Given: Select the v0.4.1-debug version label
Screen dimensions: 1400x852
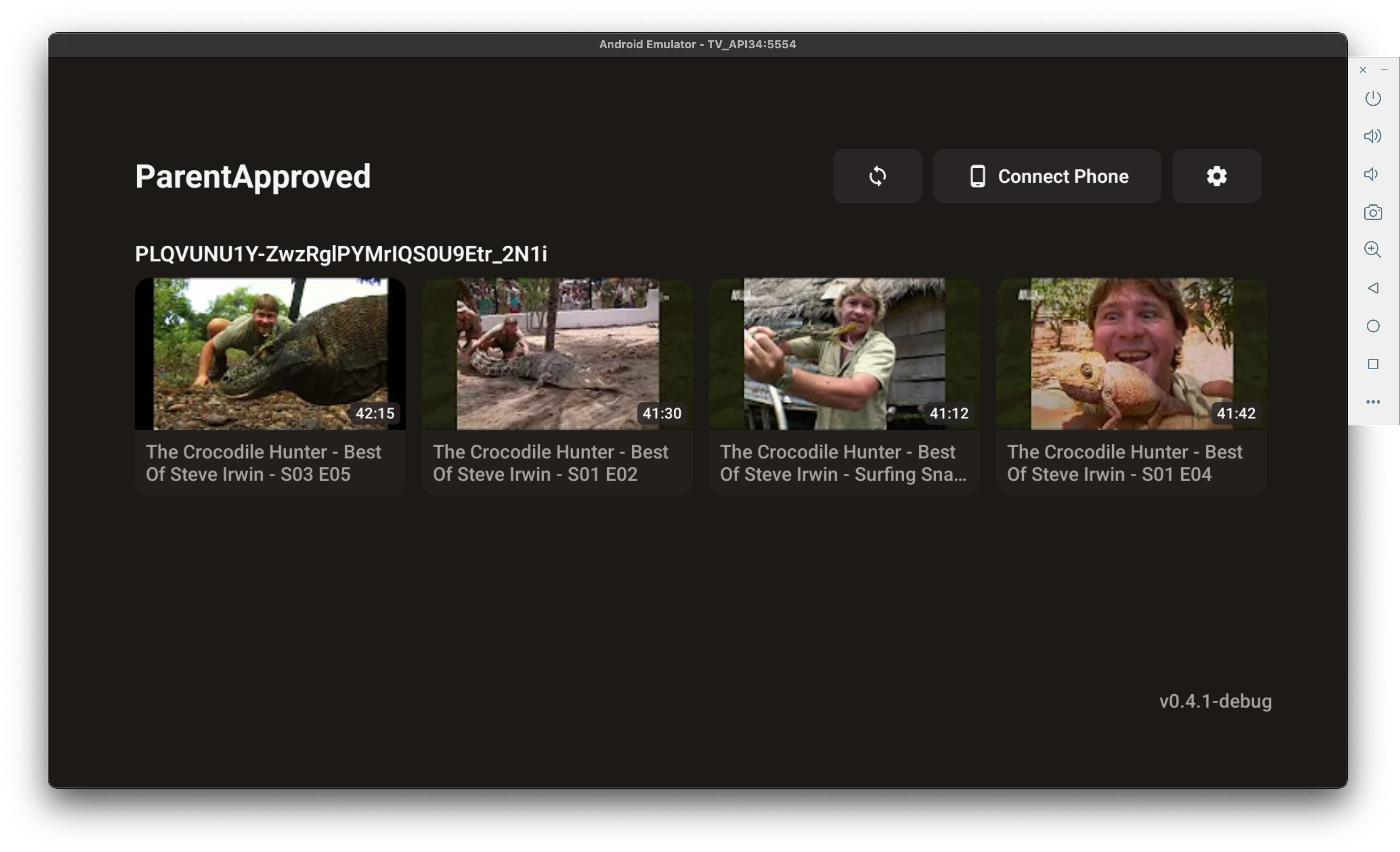Looking at the screenshot, I should point(1216,702).
